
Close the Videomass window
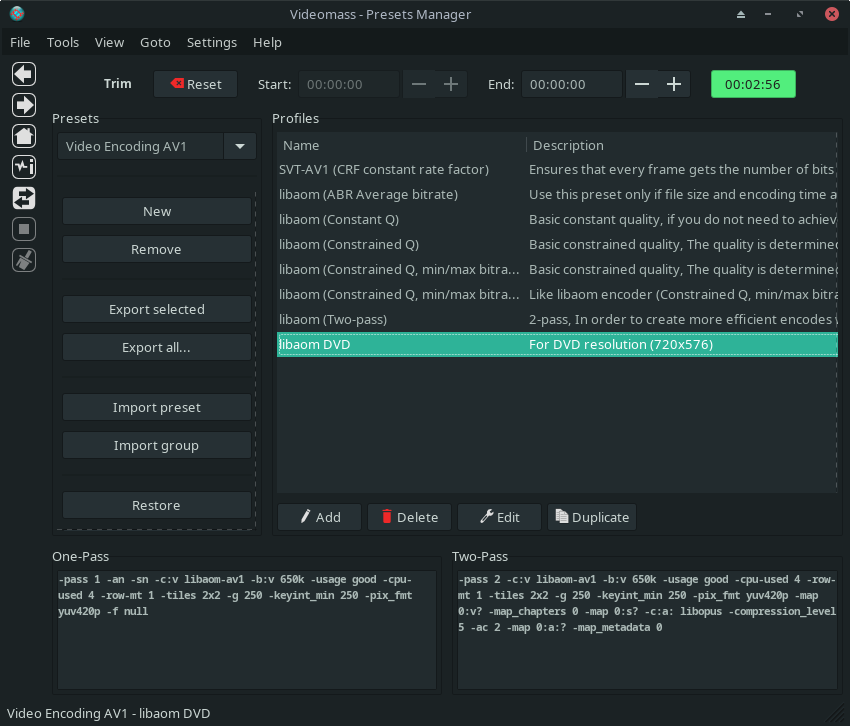coord(832,14)
